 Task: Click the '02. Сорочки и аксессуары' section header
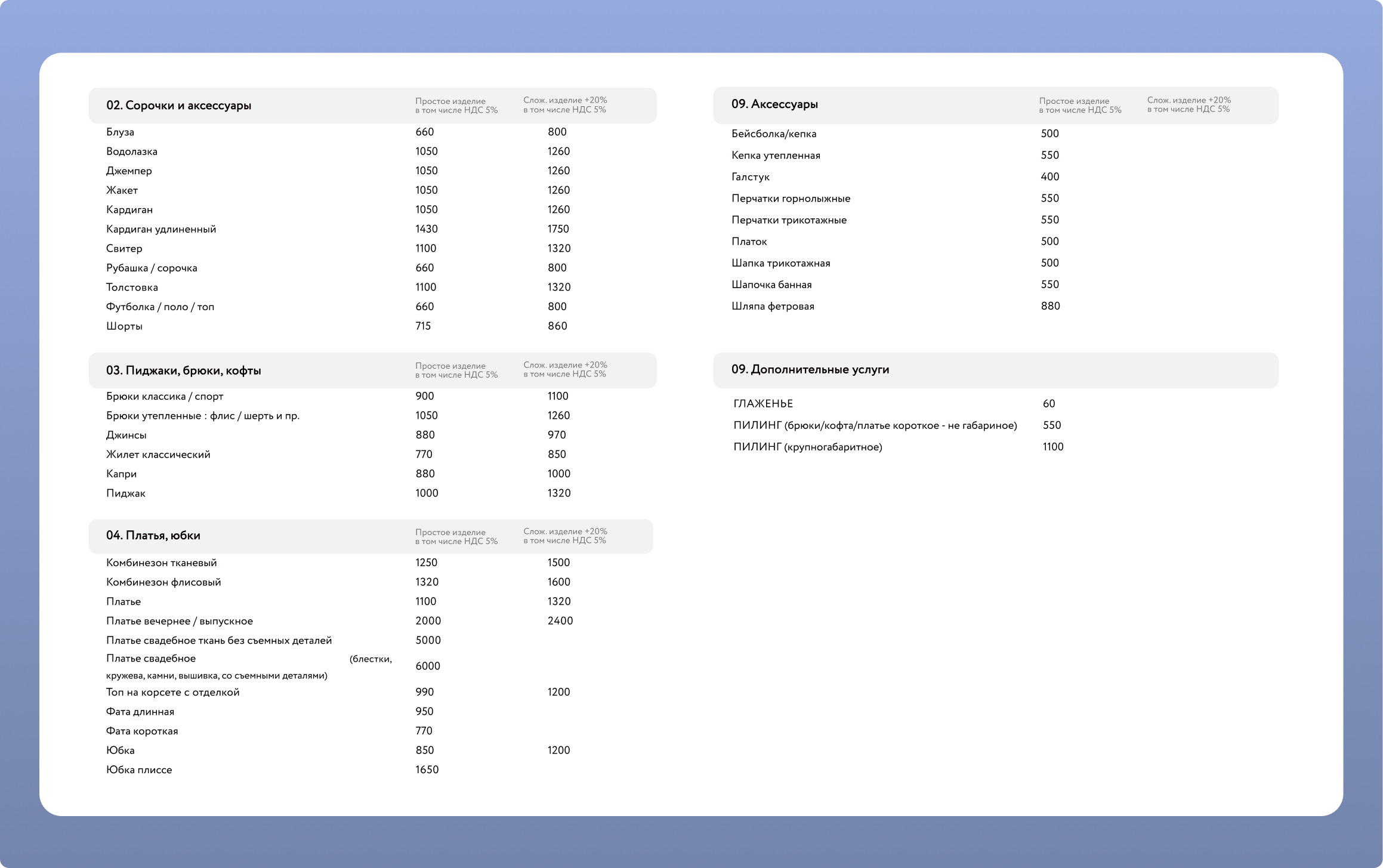coord(178,106)
